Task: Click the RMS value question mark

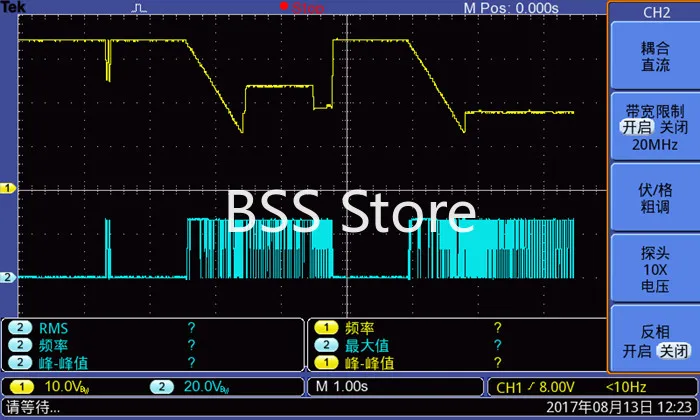Action: point(192,328)
